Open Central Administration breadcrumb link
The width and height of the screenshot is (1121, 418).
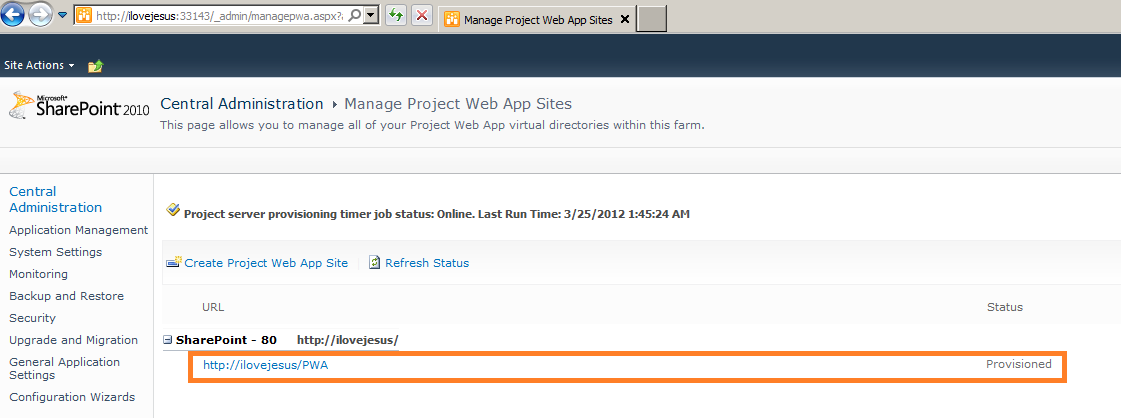pyautogui.click(x=241, y=104)
